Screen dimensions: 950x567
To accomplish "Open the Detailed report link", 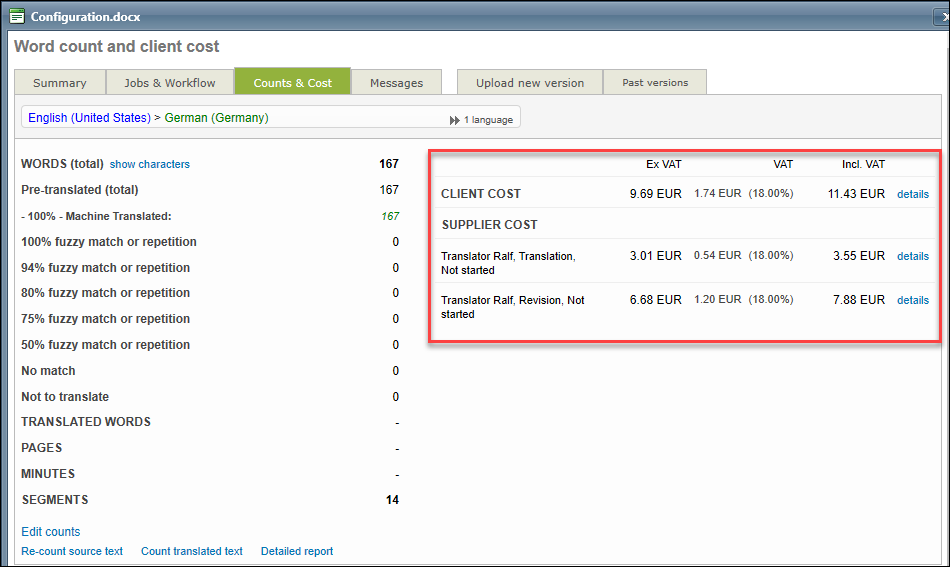I will [297, 551].
